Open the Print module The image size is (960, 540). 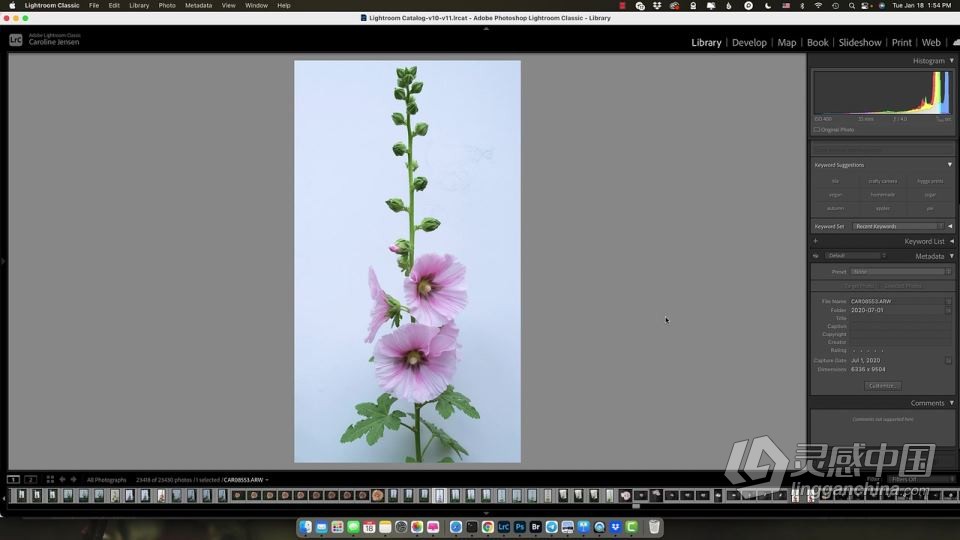pos(901,42)
